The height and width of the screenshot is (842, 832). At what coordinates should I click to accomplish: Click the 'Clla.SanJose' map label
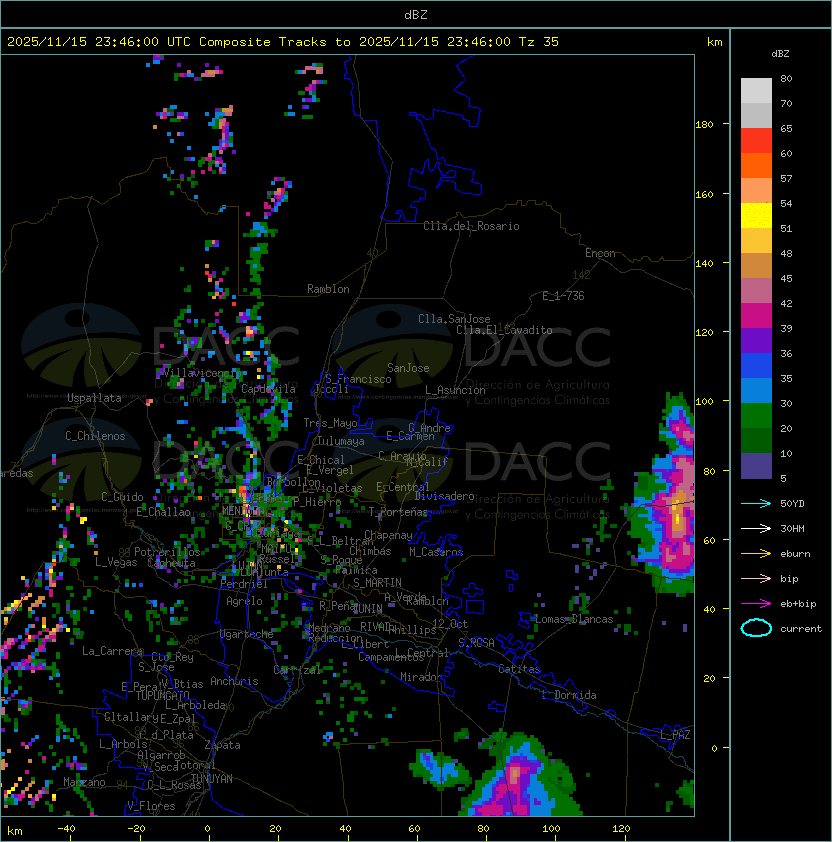[454, 319]
